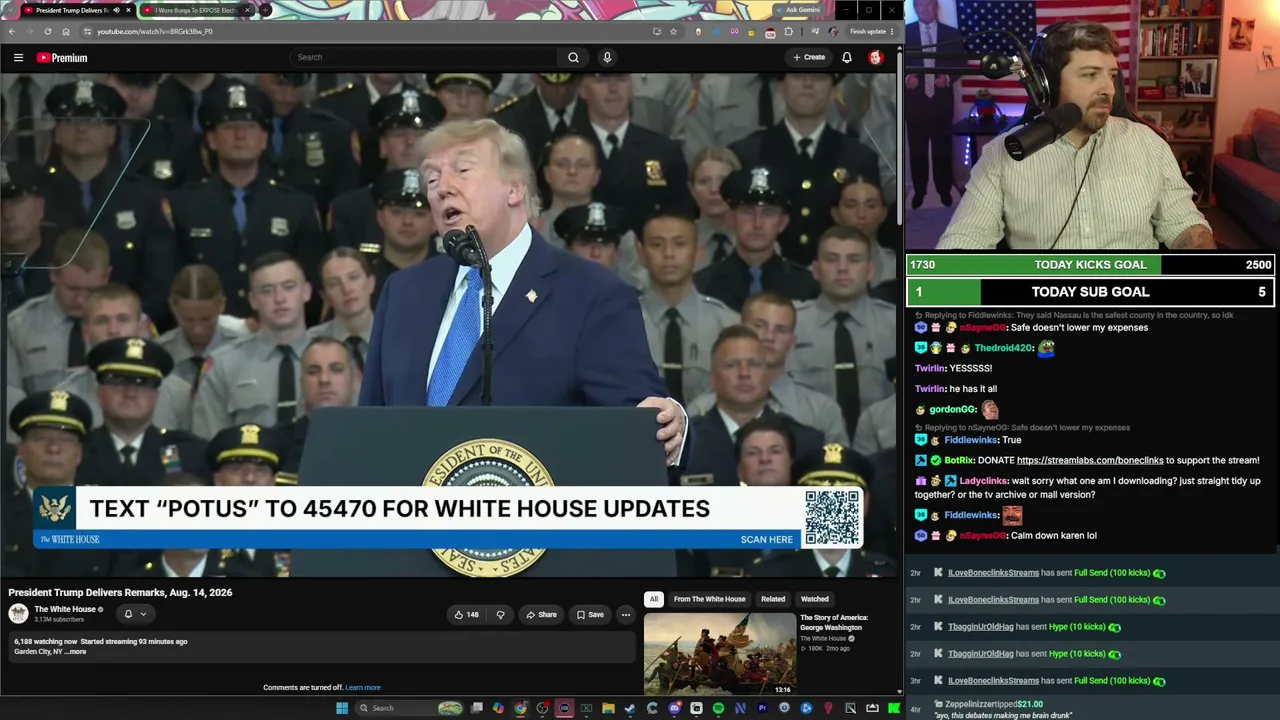
Task: Click the TODAY KICKS GOAL progress bar
Action: [x=1091, y=265]
